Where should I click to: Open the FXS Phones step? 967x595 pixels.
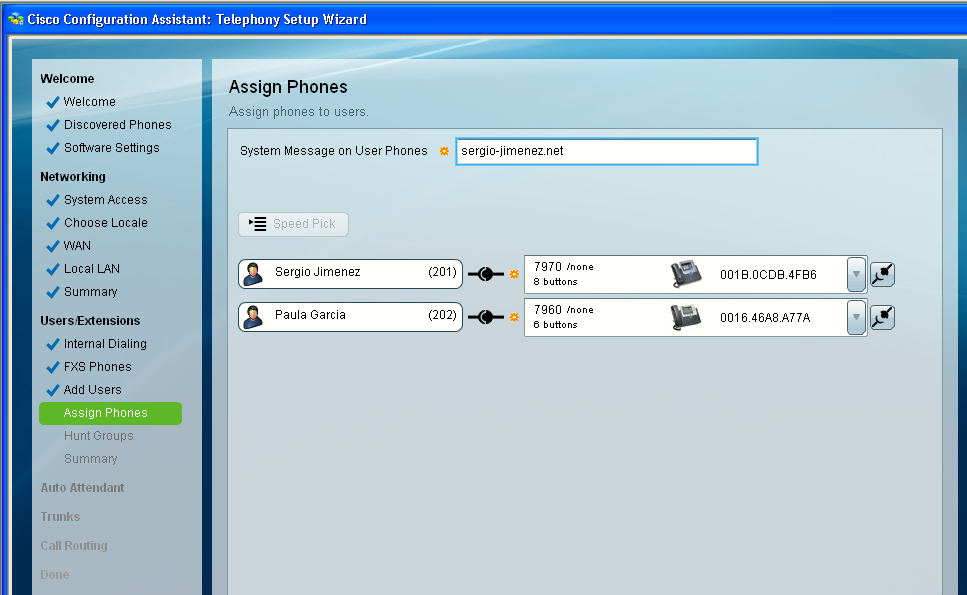(97, 367)
